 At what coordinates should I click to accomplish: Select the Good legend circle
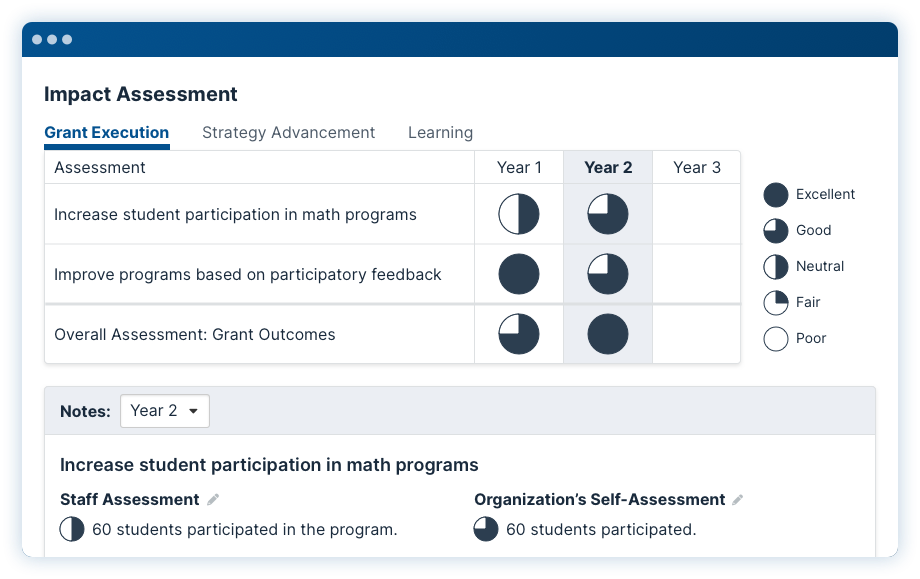pyautogui.click(x=776, y=231)
